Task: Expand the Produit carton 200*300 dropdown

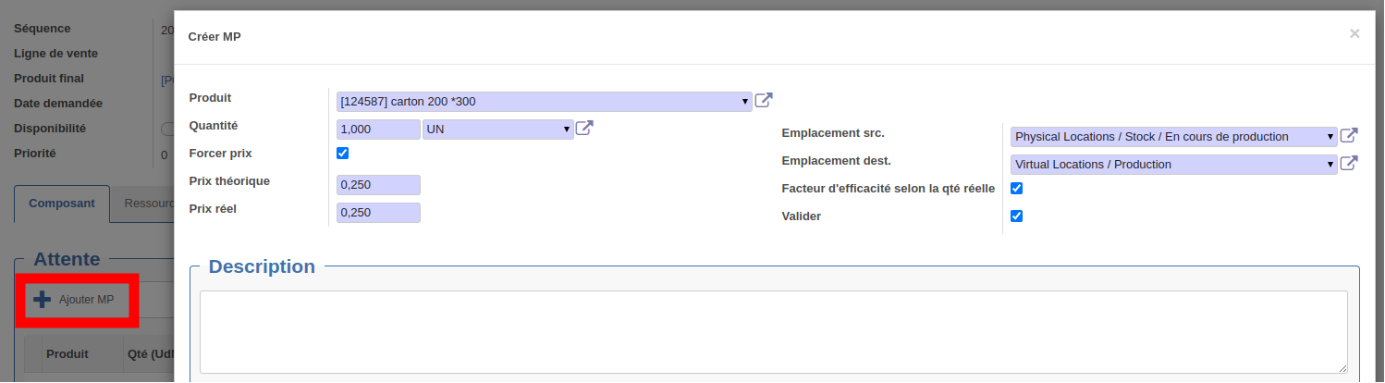Action: tap(544, 101)
